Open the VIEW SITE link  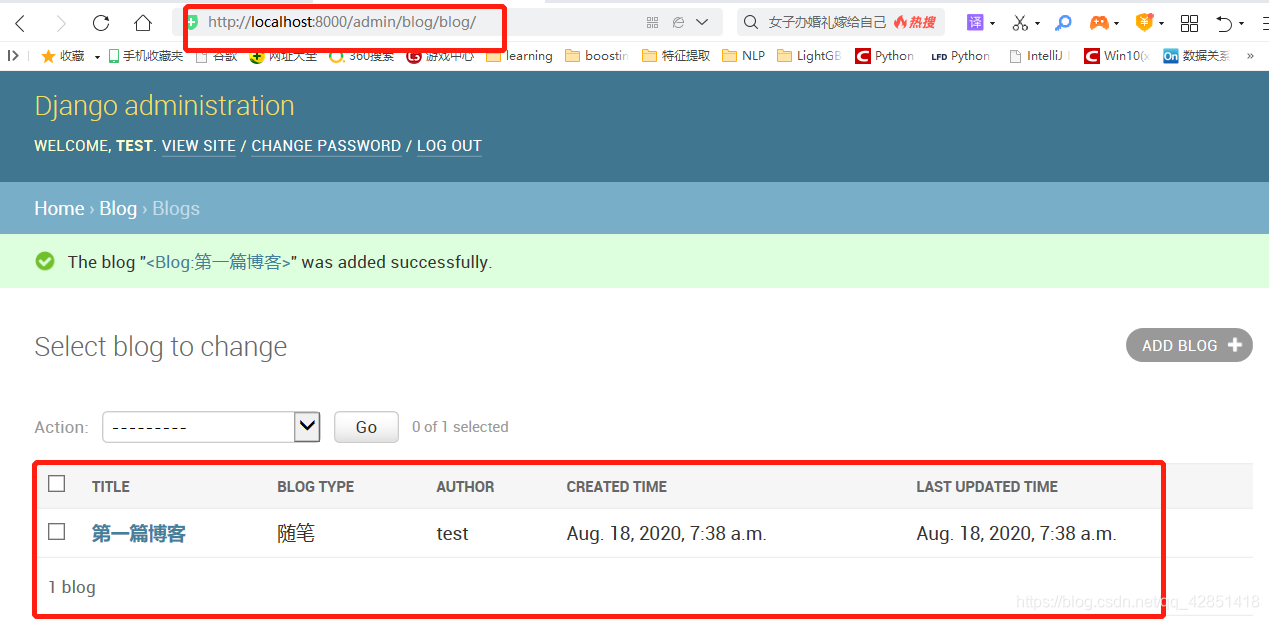(x=199, y=146)
